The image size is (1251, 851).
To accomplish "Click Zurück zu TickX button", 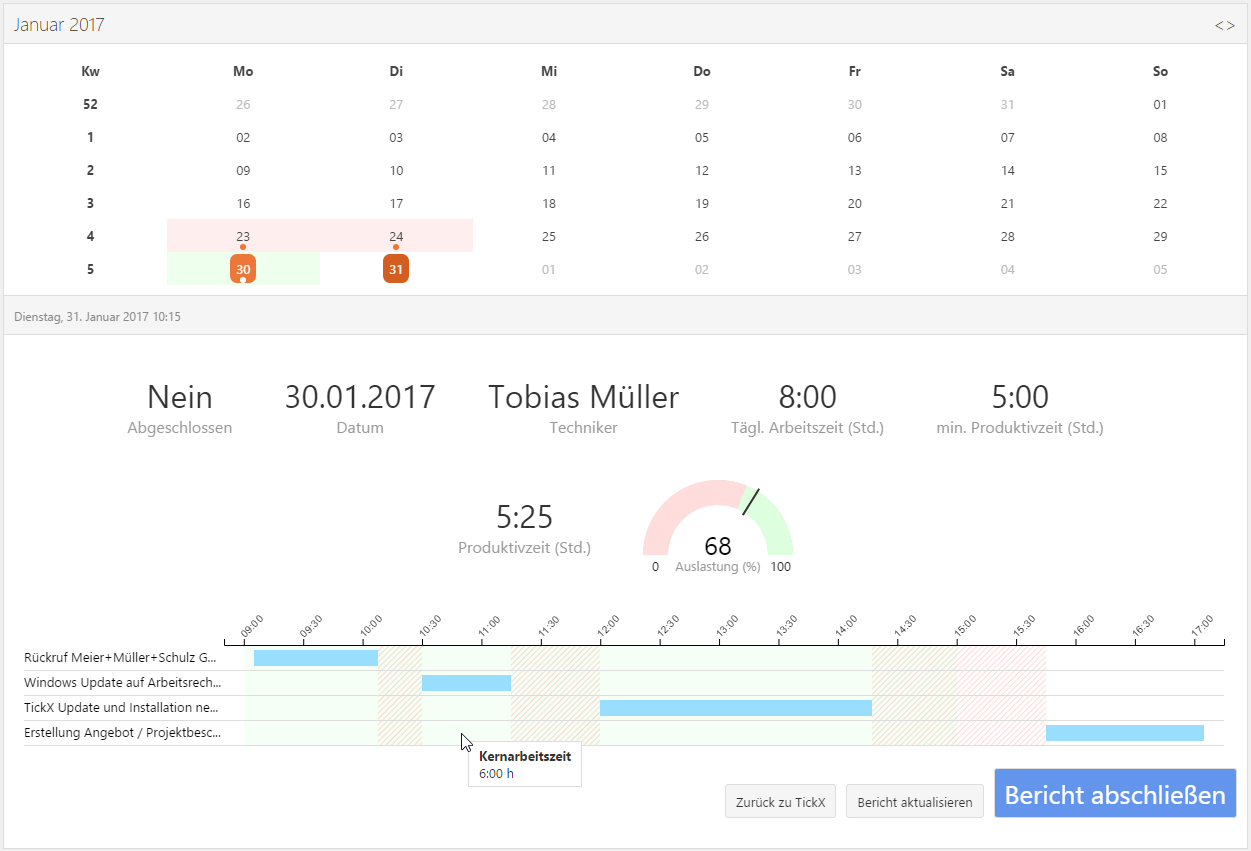I will click(781, 802).
